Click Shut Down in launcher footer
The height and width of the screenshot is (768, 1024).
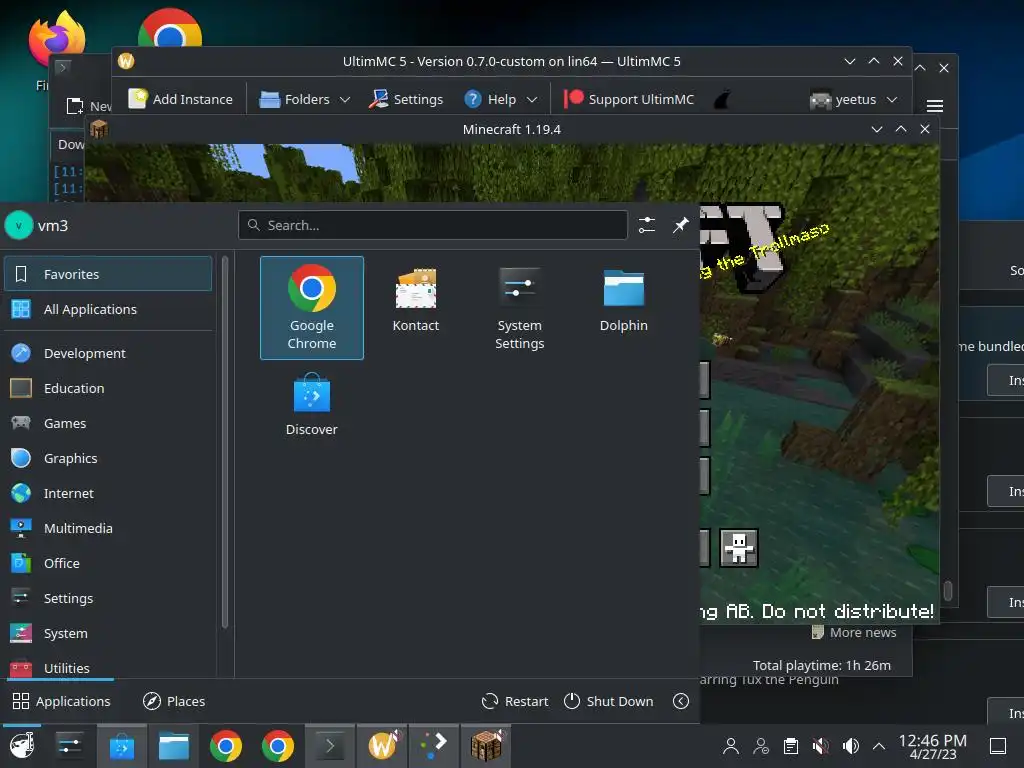click(608, 701)
